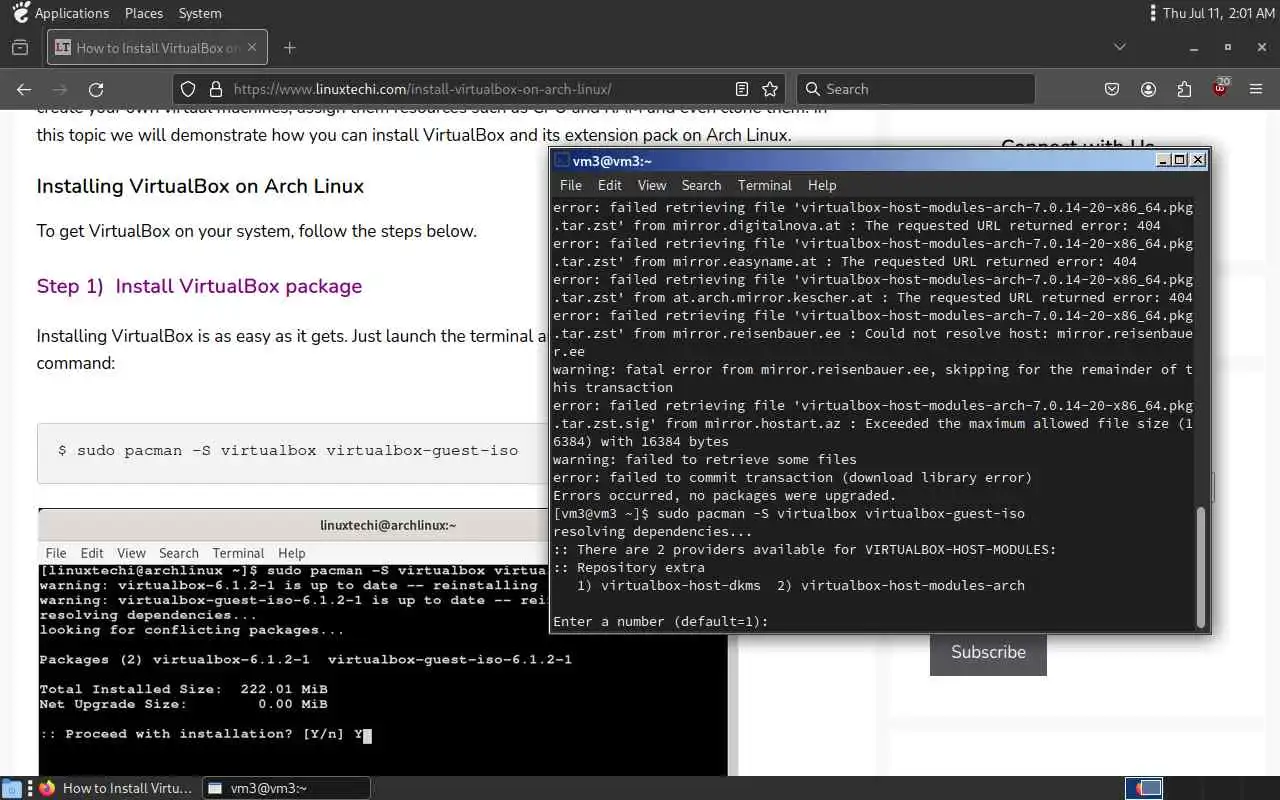Open the System menu in top panel
The height and width of the screenshot is (800, 1280).
coord(200,13)
